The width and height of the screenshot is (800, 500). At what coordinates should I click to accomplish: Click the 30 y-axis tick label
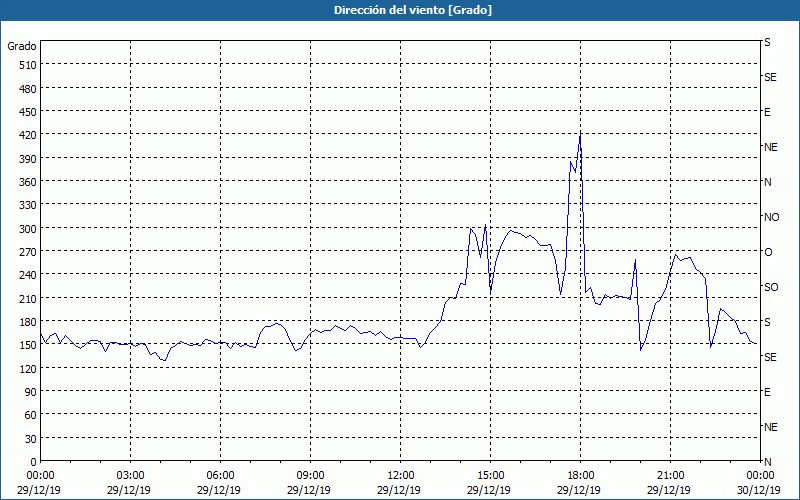31,439
